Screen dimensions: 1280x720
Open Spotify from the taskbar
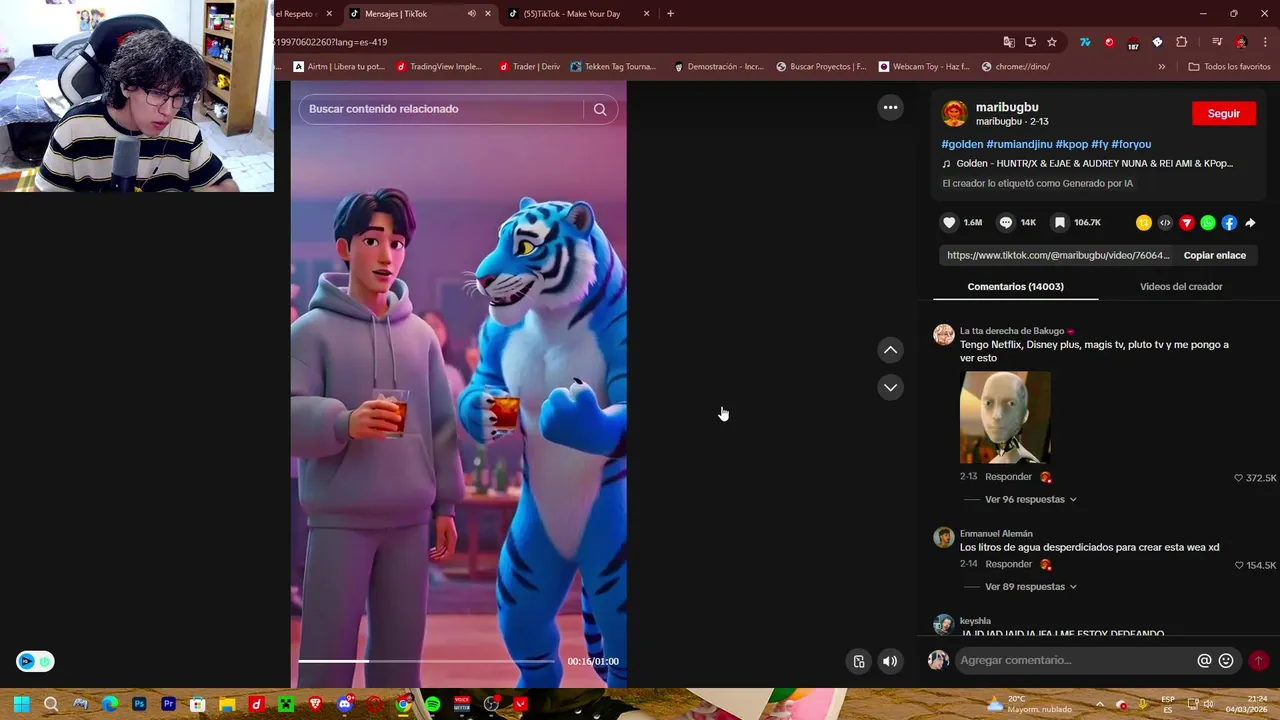(432, 704)
